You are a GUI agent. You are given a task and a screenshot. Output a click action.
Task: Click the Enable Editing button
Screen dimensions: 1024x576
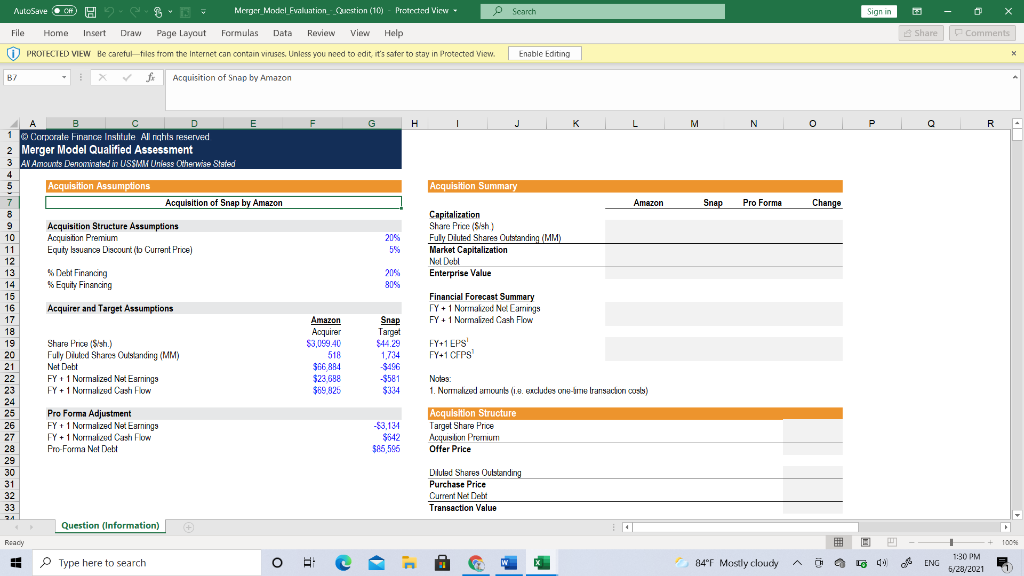click(x=546, y=52)
